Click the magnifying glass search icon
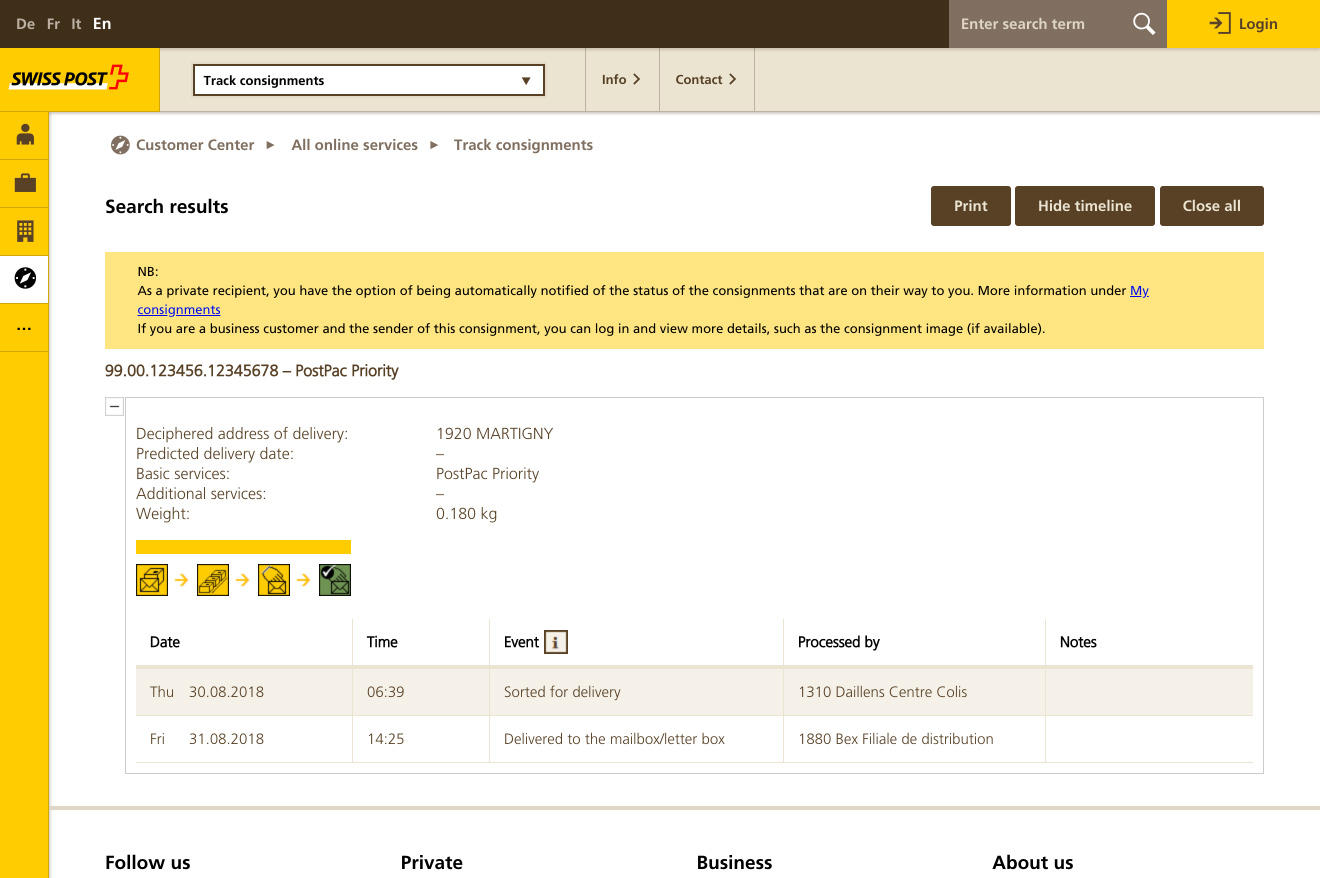The image size is (1320, 878). tap(1144, 24)
